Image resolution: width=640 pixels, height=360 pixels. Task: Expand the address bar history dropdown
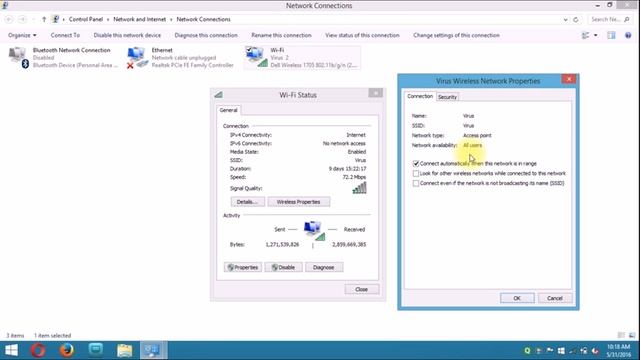click(565, 19)
